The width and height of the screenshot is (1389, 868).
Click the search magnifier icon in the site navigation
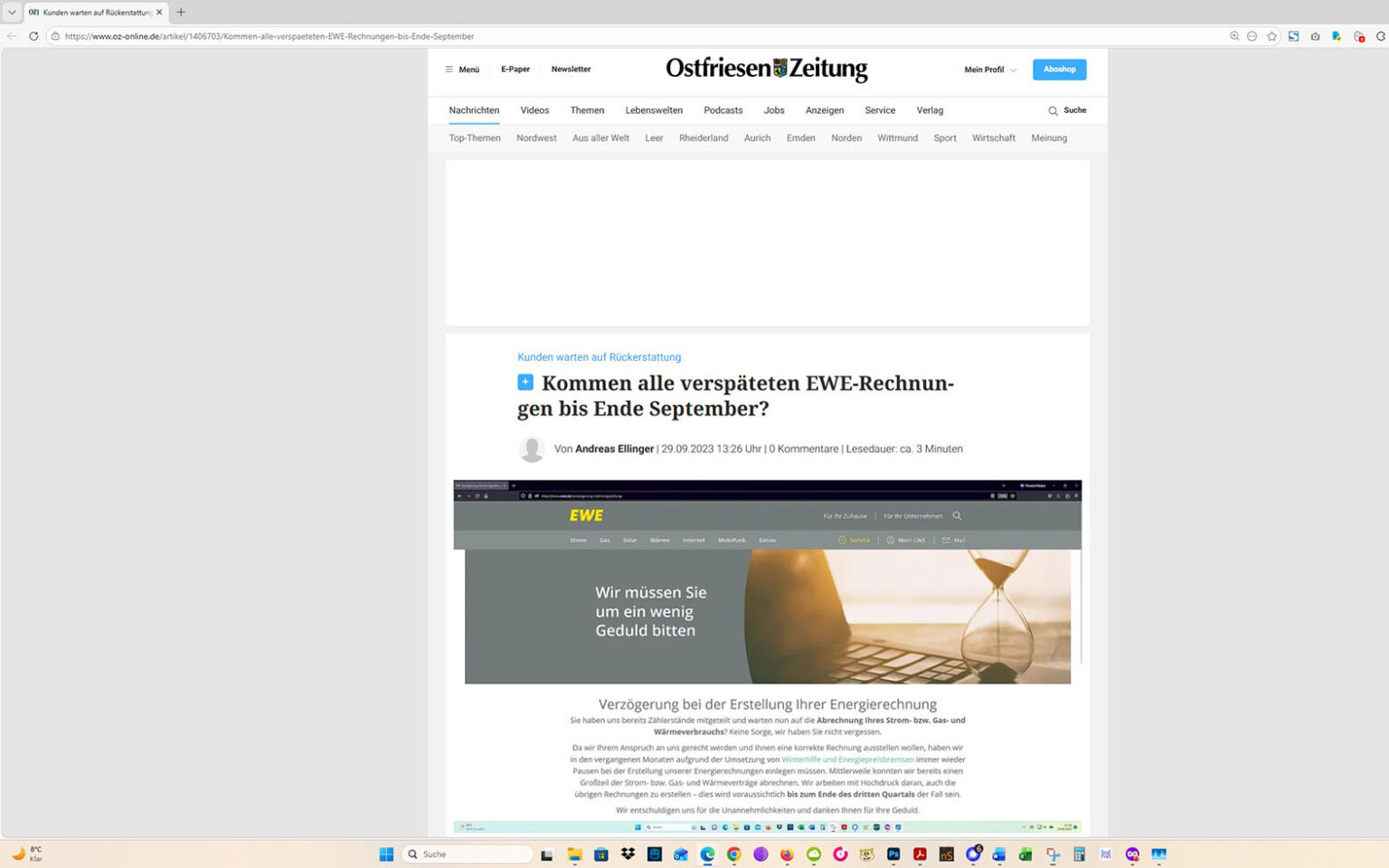(x=1052, y=110)
